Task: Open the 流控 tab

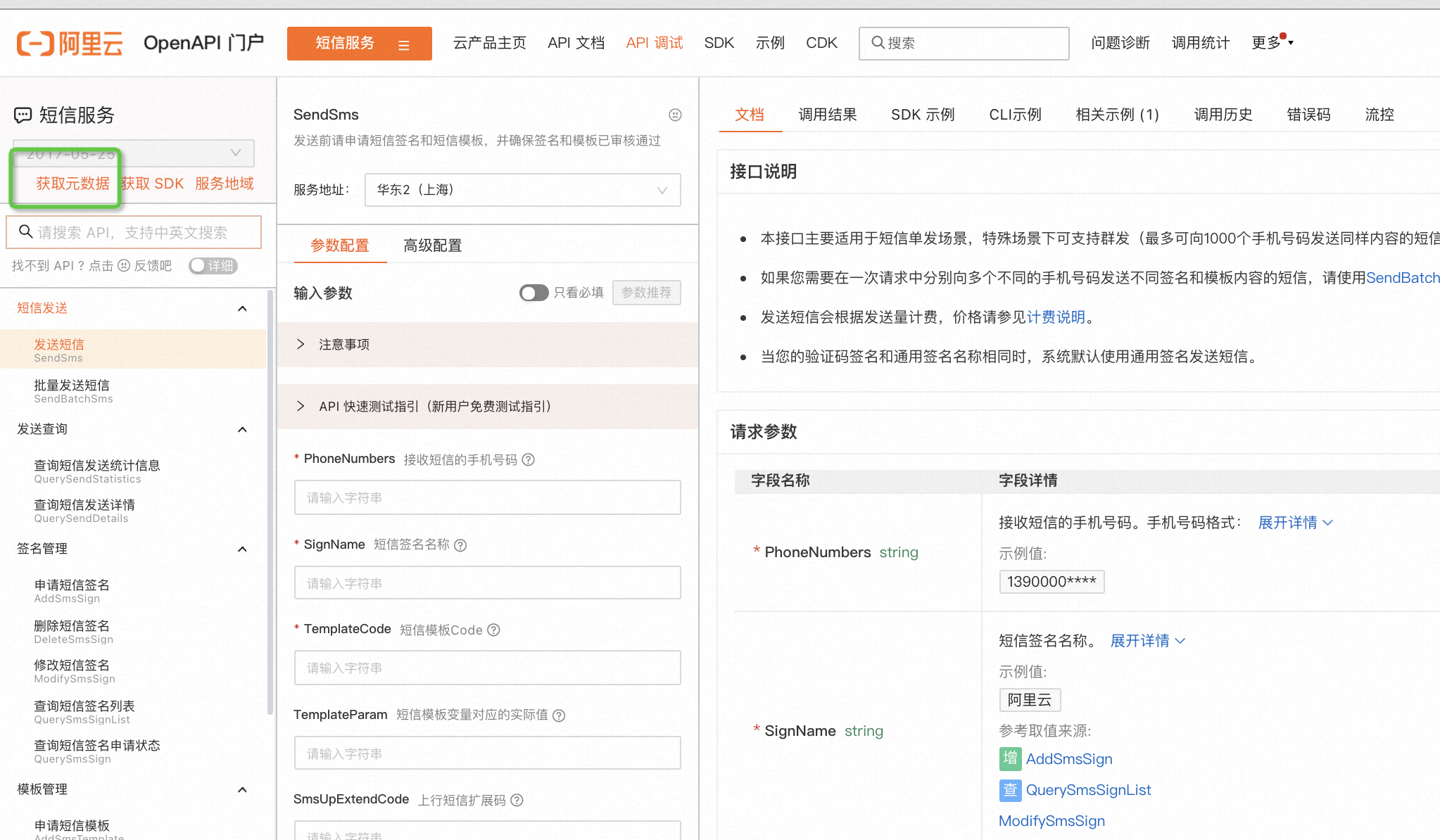Action: click(x=1379, y=115)
